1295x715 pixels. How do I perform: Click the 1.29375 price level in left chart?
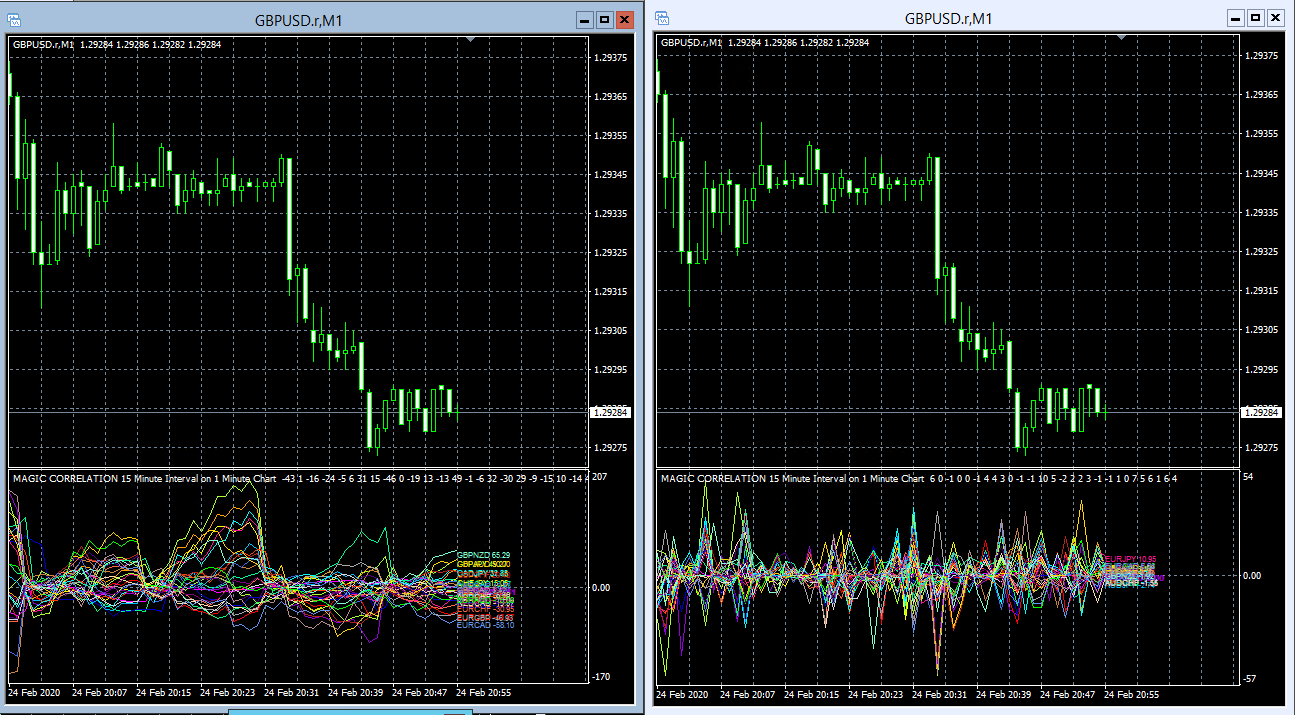pos(612,58)
